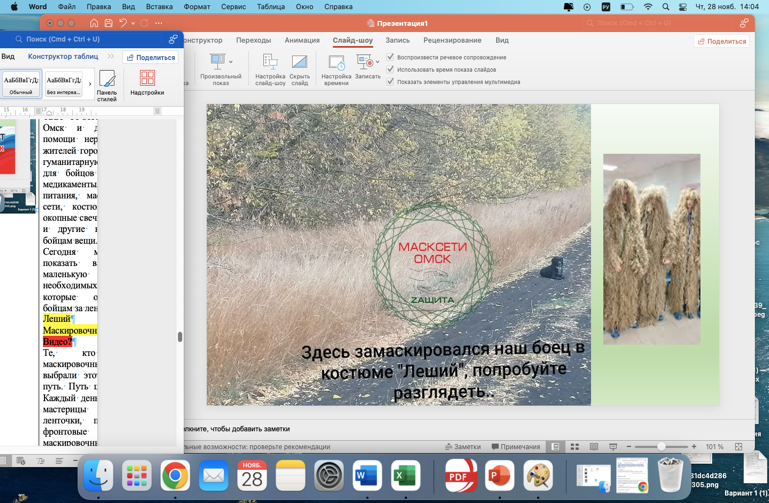This screenshot has width=769, height=503.
Task: Apply the Без интервала style in Word
Action: 64,84
